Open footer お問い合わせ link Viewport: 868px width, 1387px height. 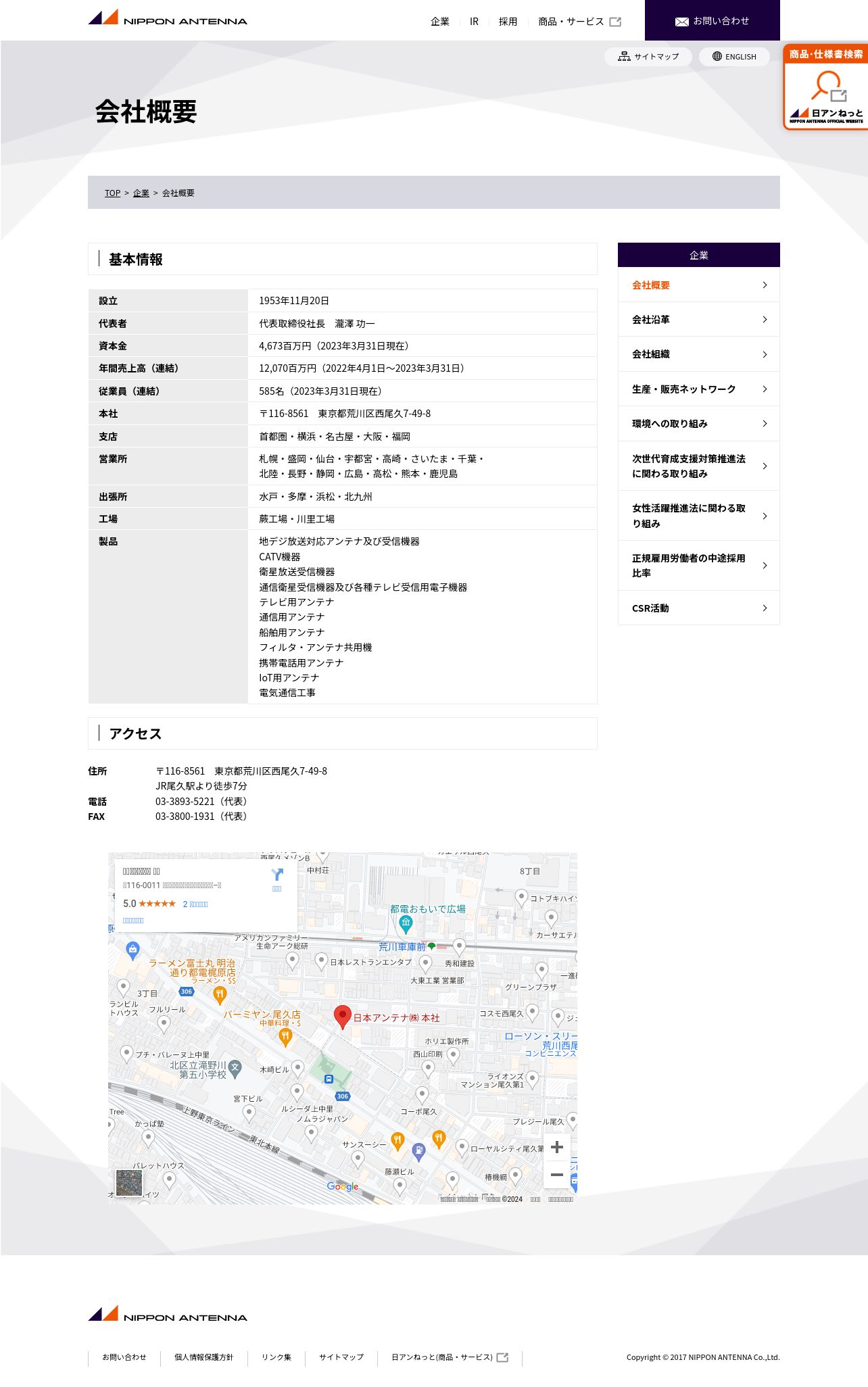[124, 1357]
